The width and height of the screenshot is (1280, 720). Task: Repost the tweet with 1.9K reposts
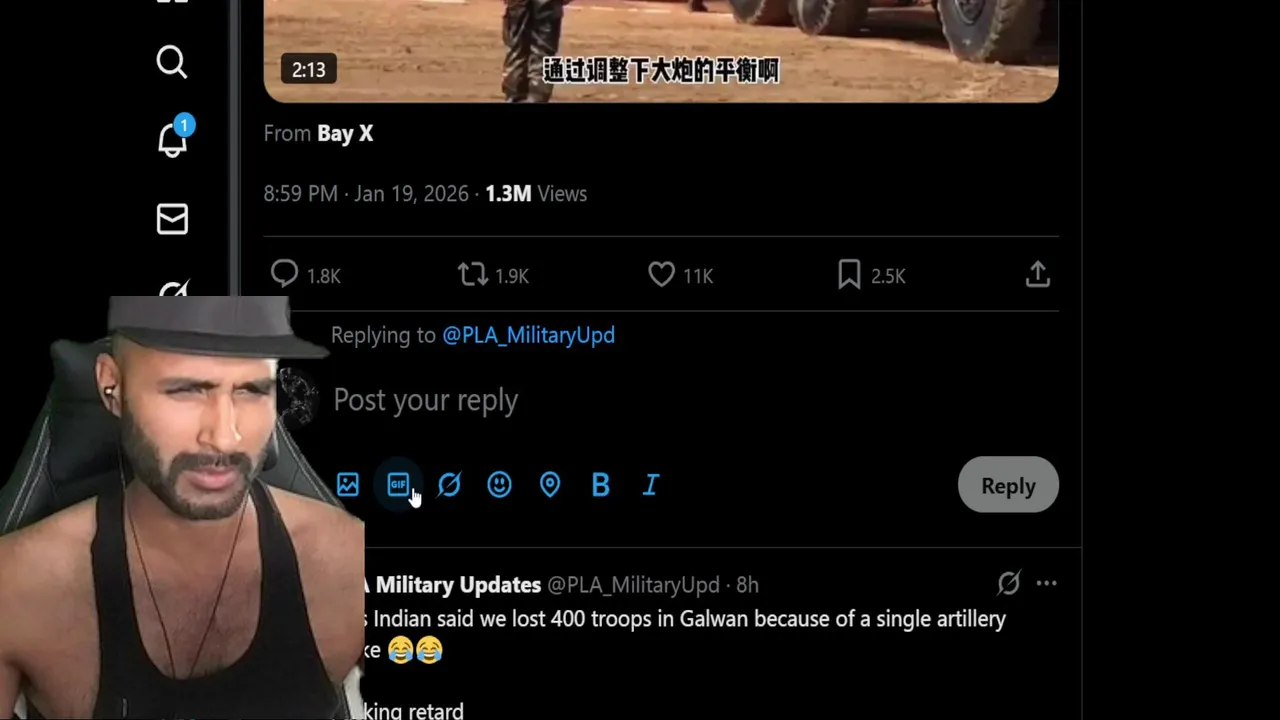coord(493,274)
